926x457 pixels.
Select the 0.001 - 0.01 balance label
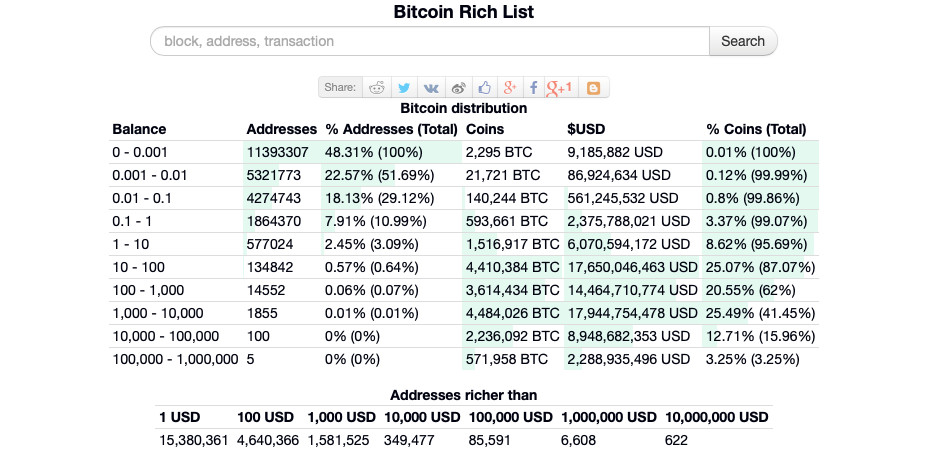tap(150, 175)
